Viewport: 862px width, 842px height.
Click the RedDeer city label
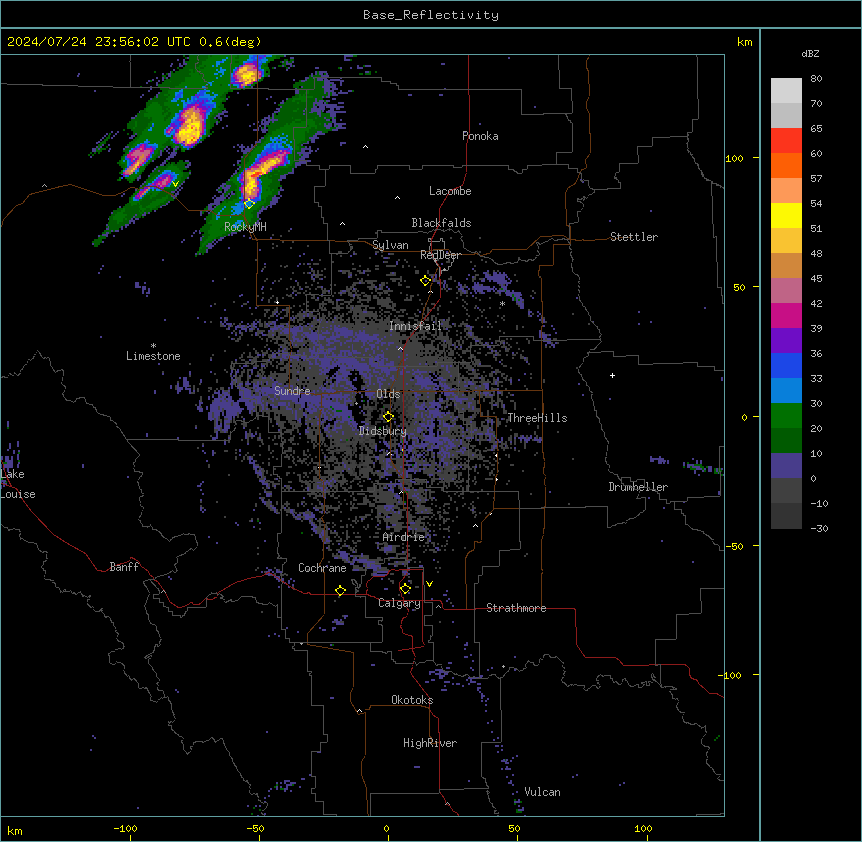pyautogui.click(x=440, y=255)
